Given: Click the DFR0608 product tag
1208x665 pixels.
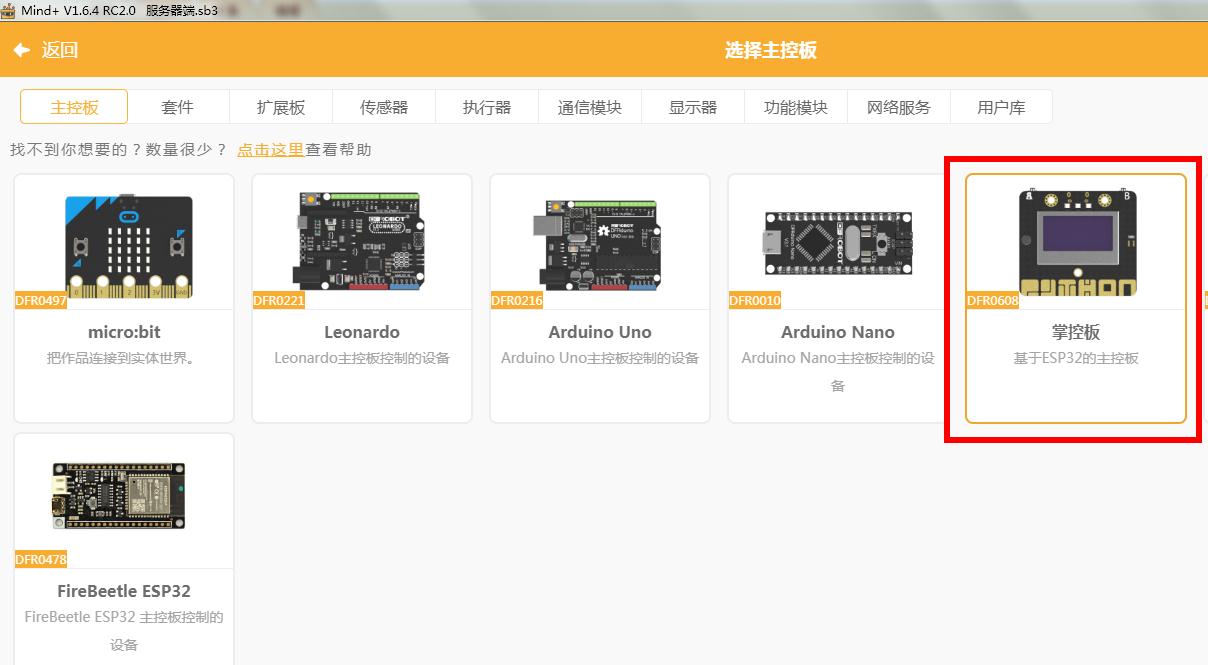Looking at the screenshot, I should (x=993, y=301).
